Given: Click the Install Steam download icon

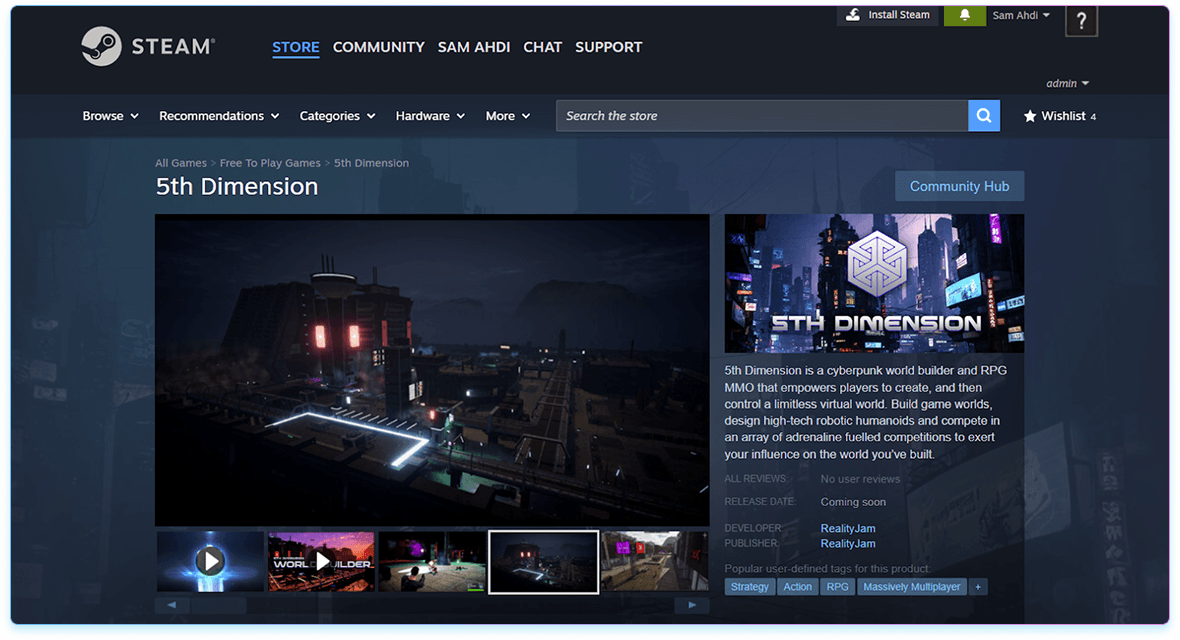Looking at the screenshot, I should (x=853, y=15).
